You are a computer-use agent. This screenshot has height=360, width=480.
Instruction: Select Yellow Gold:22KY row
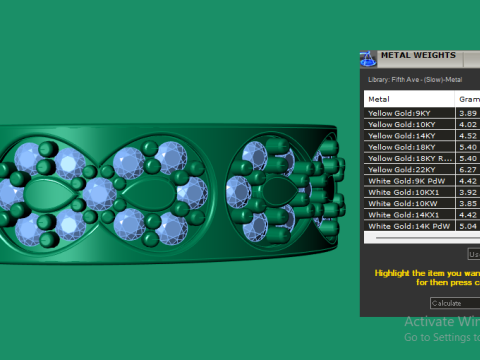(x=422, y=170)
